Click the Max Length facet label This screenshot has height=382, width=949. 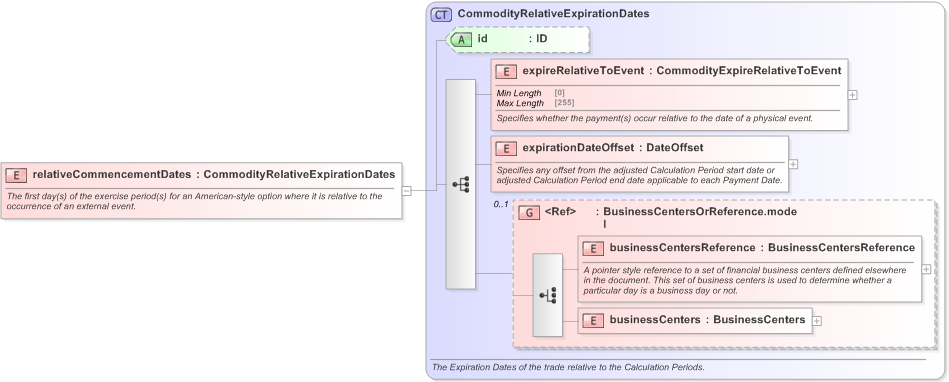pyautogui.click(x=520, y=103)
